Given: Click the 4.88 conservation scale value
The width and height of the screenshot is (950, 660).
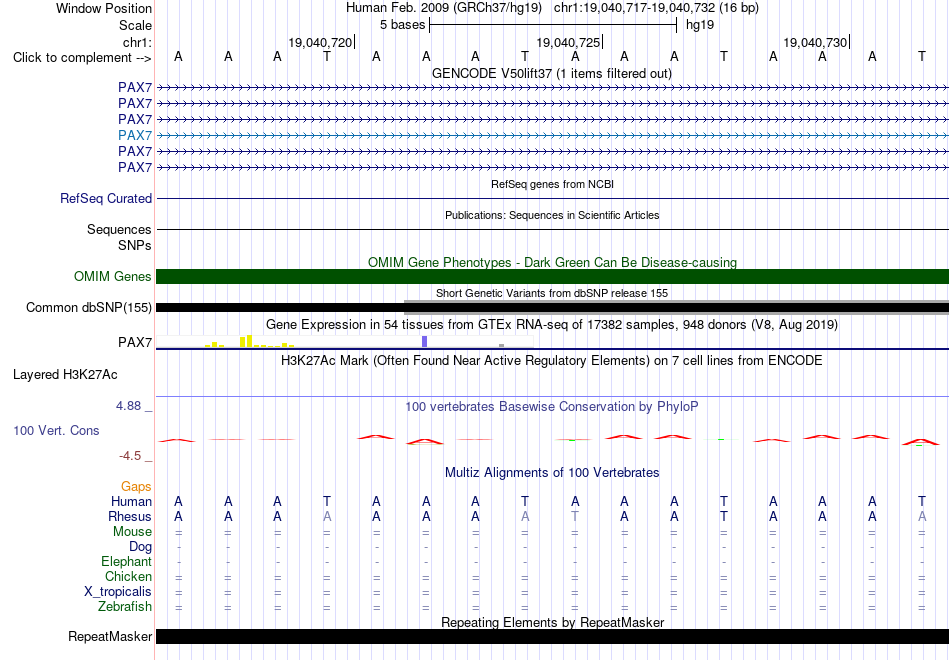Looking at the screenshot, I should [128, 405].
